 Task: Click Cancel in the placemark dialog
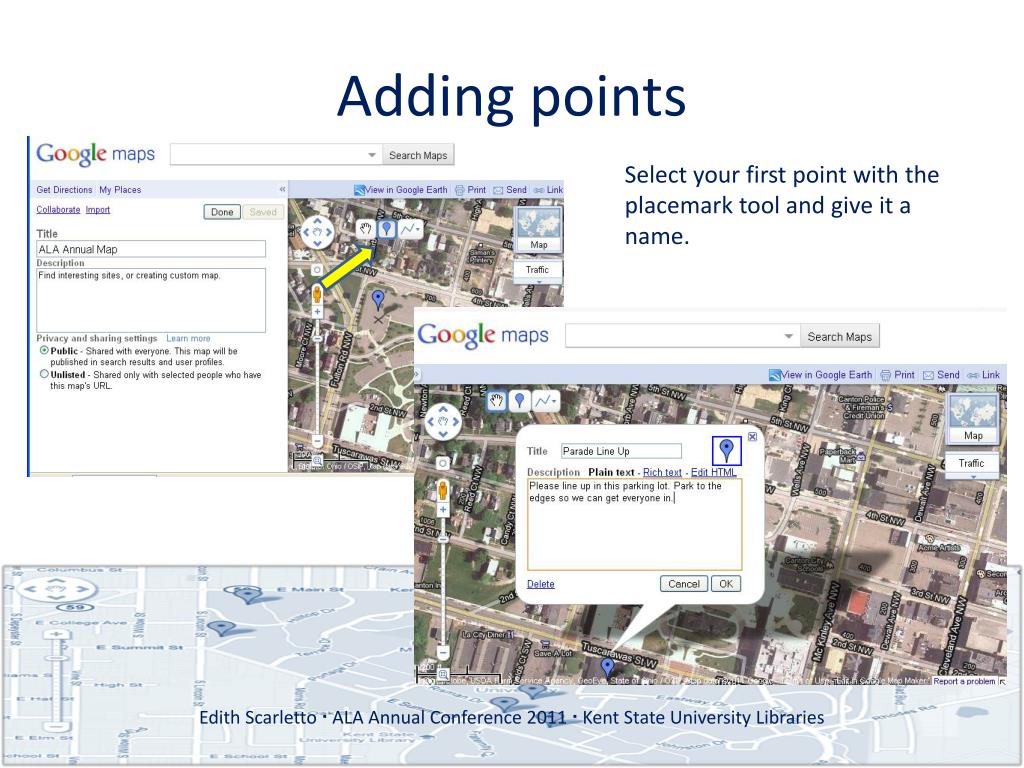tap(684, 584)
